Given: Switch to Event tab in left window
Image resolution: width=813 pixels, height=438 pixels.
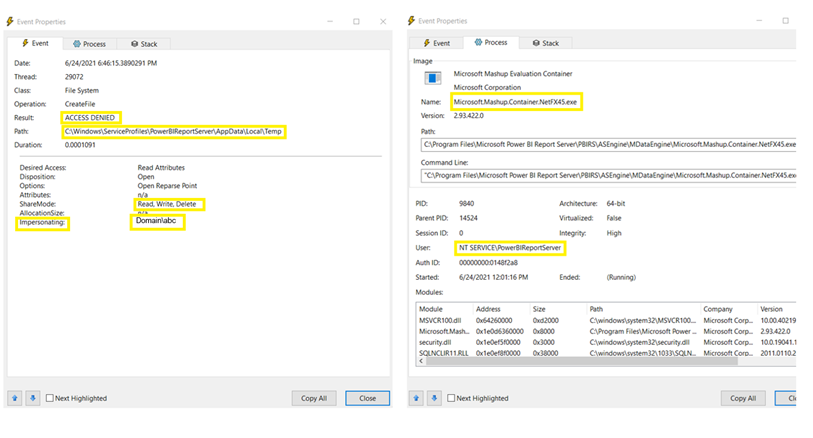Looking at the screenshot, I should (35, 44).
